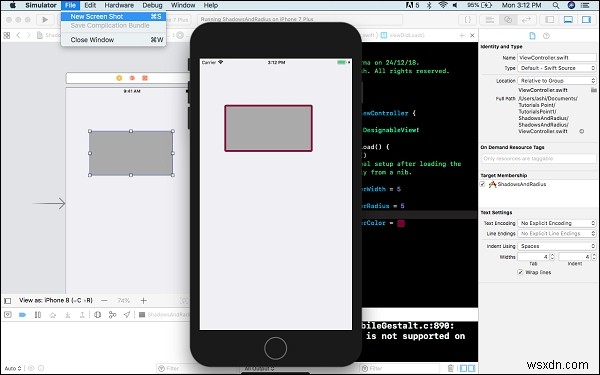Toggle the Wrap lines checkbox

(x=520, y=272)
